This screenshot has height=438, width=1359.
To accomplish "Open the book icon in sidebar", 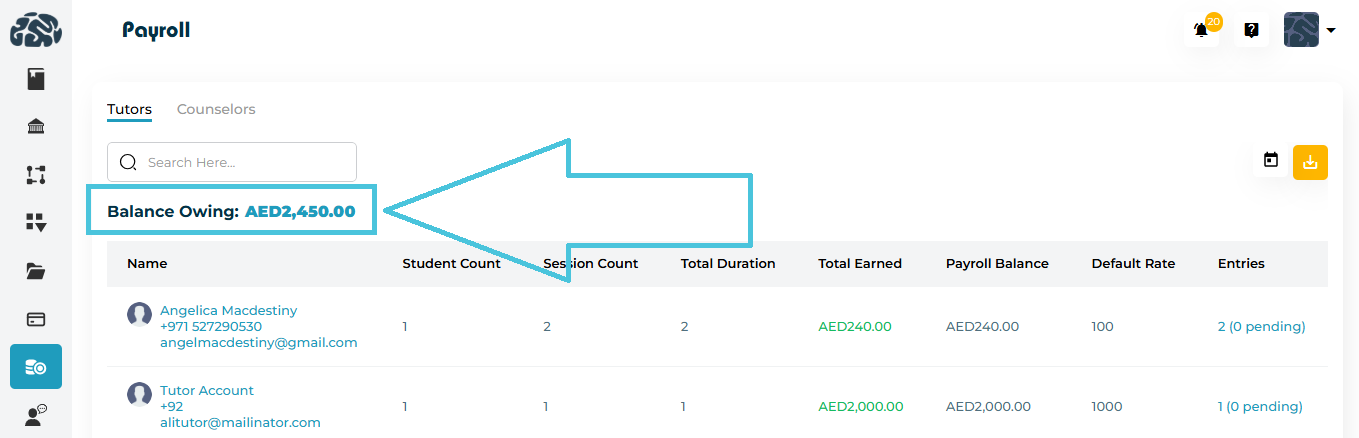I will (x=36, y=79).
